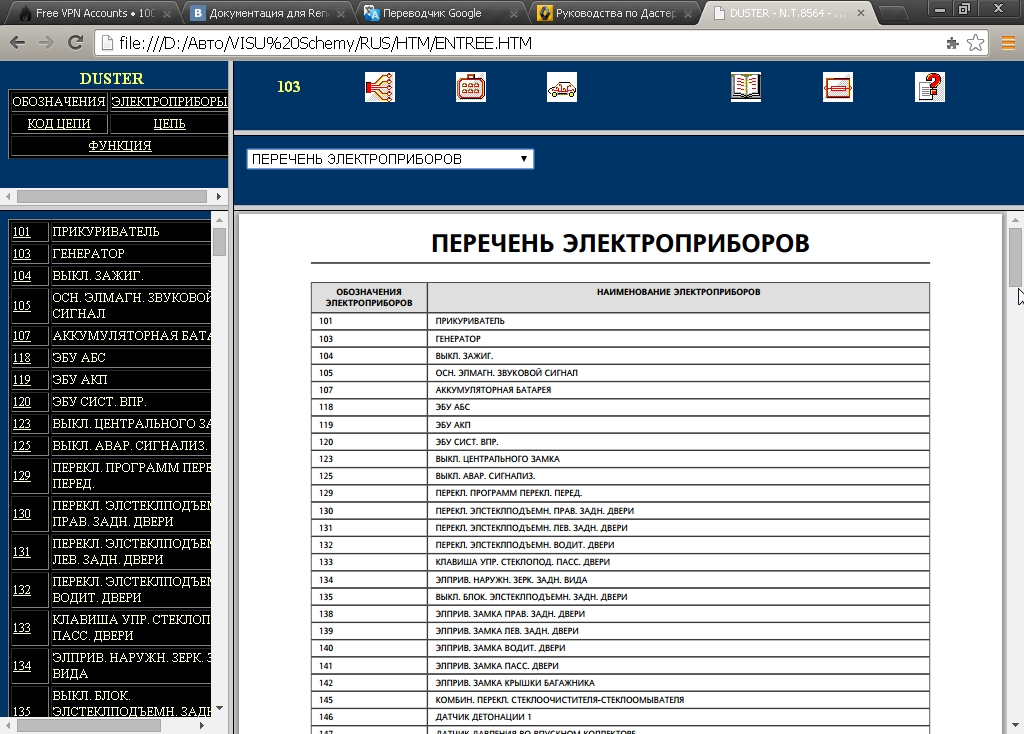This screenshot has height=734, width=1024.
Task: Open component 134 link in sidebar
Action: click(22, 665)
